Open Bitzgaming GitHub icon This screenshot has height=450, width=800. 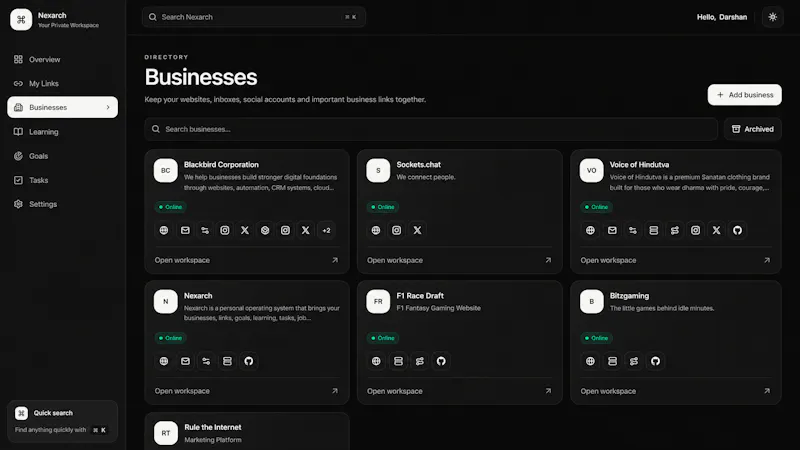(x=655, y=361)
